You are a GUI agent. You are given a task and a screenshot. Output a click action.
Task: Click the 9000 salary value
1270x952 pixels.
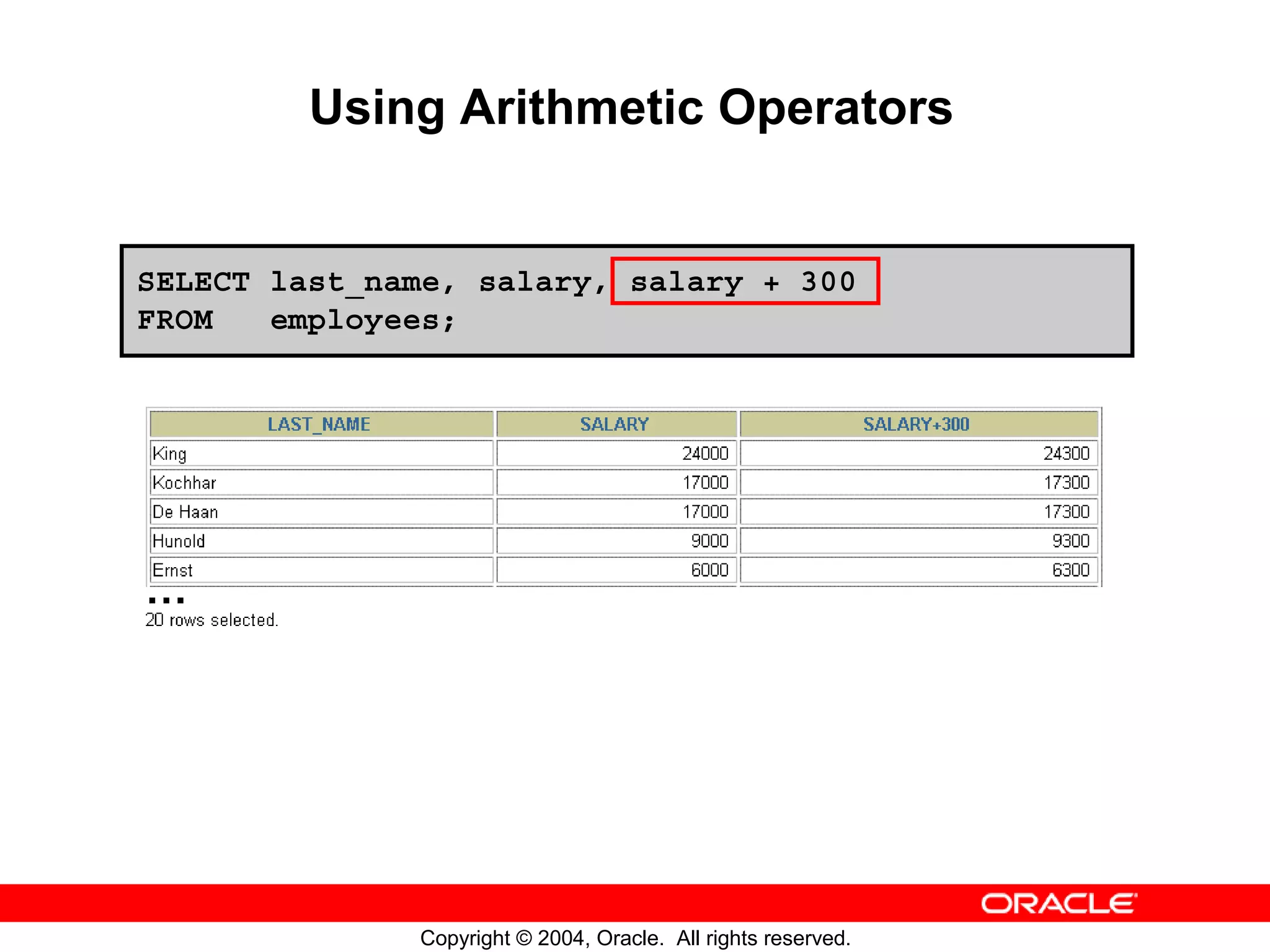[709, 541]
